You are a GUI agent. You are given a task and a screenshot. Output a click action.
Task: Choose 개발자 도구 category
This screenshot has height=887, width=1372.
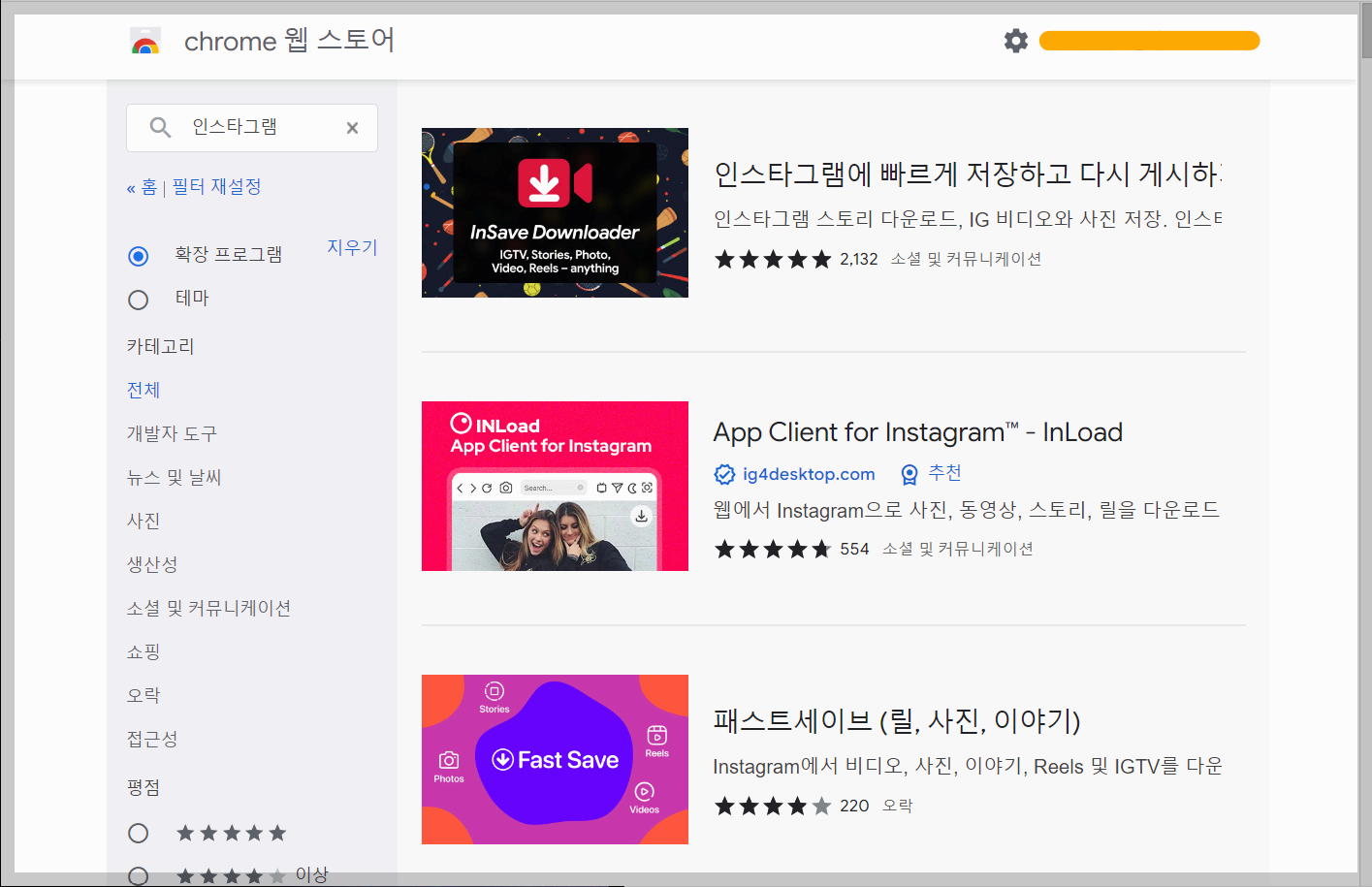click(172, 433)
